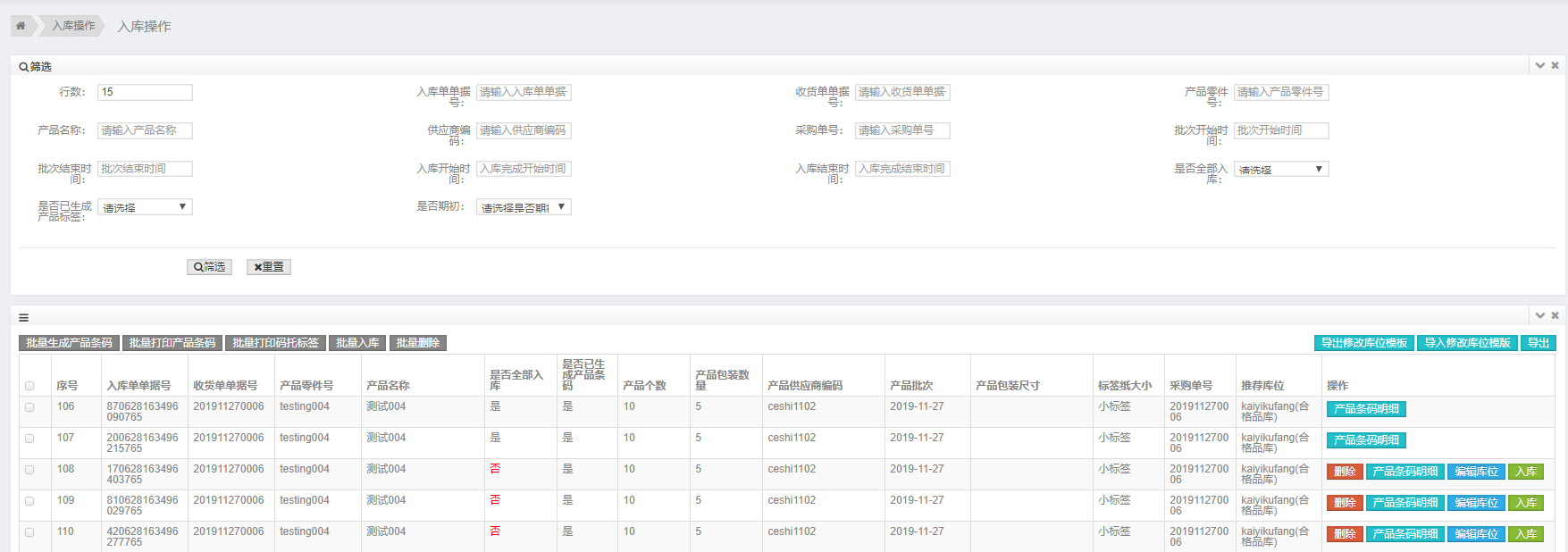Close the table panel with X icon
Viewport: 1568px width, 552px height.
(1555, 315)
